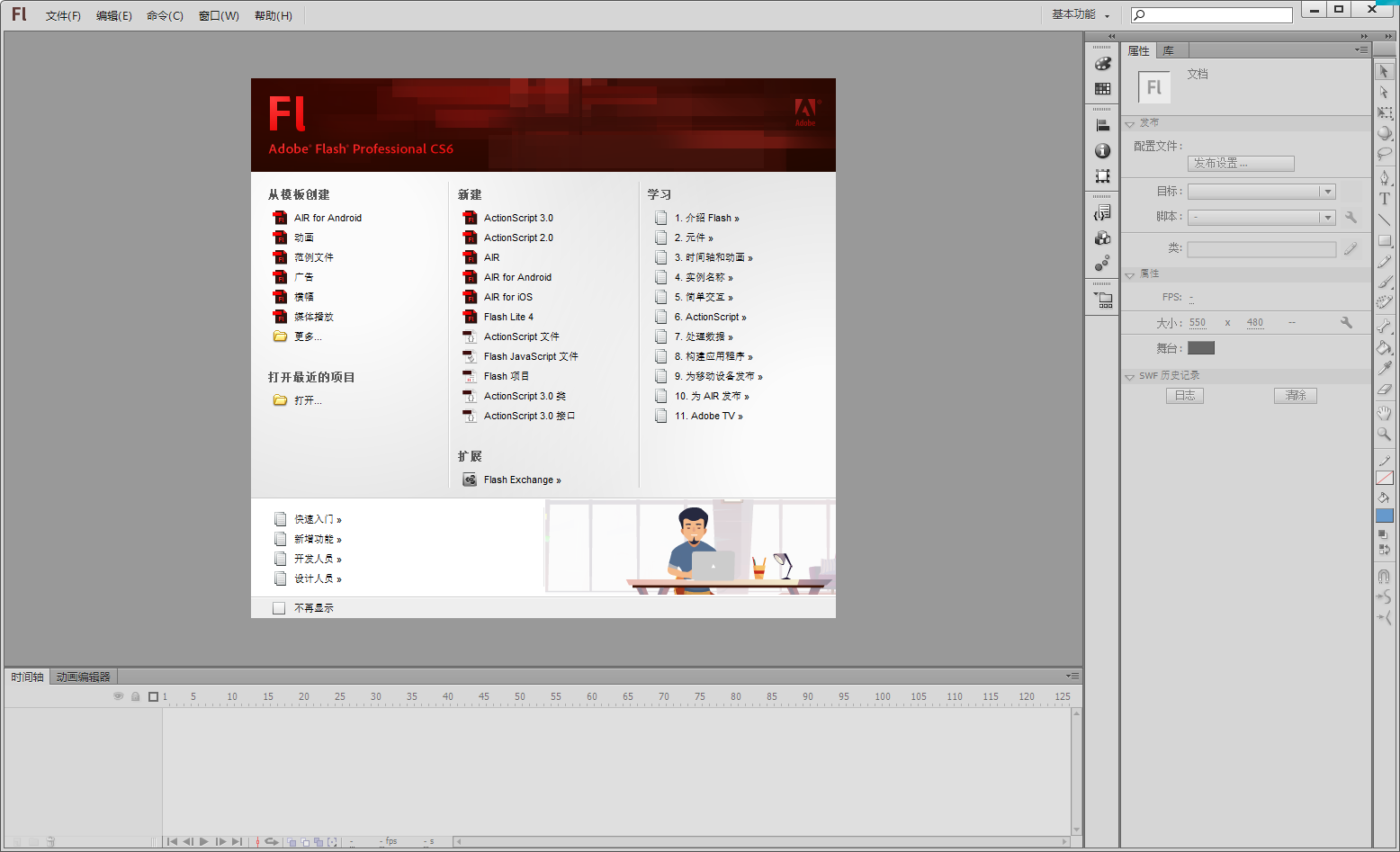Select the Rectangle tool
The image size is (1400, 852).
pyautogui.click(x=1385, y=240)
